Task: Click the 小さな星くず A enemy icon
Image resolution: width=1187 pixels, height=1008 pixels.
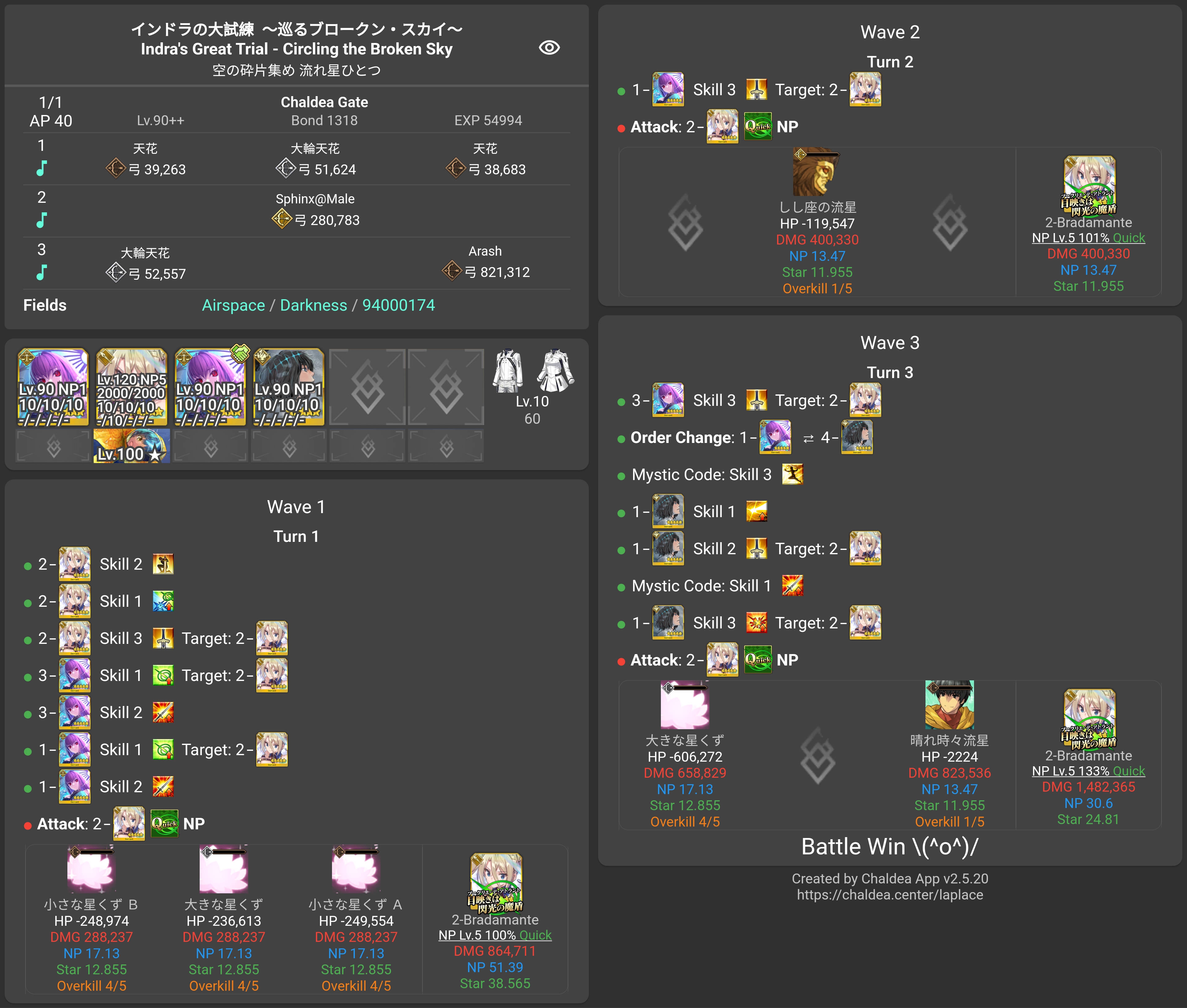Action: (356, 869)
